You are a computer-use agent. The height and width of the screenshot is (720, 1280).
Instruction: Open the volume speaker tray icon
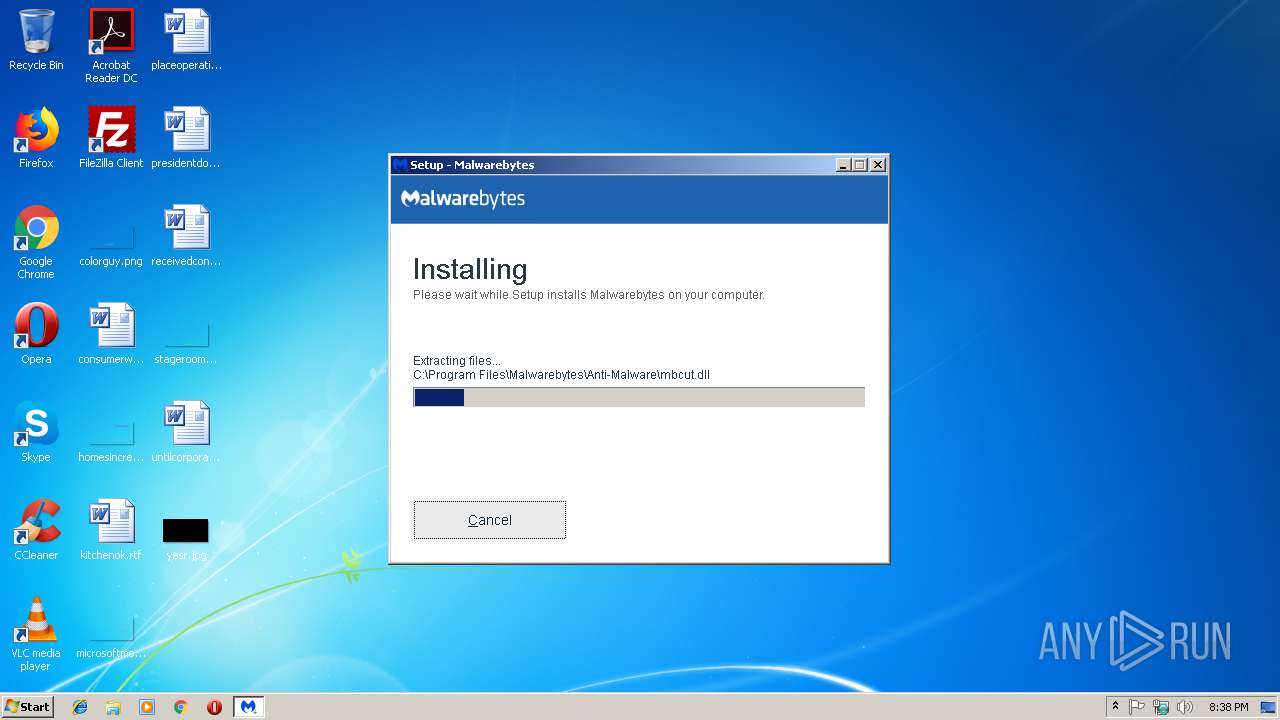point(1185,707)
